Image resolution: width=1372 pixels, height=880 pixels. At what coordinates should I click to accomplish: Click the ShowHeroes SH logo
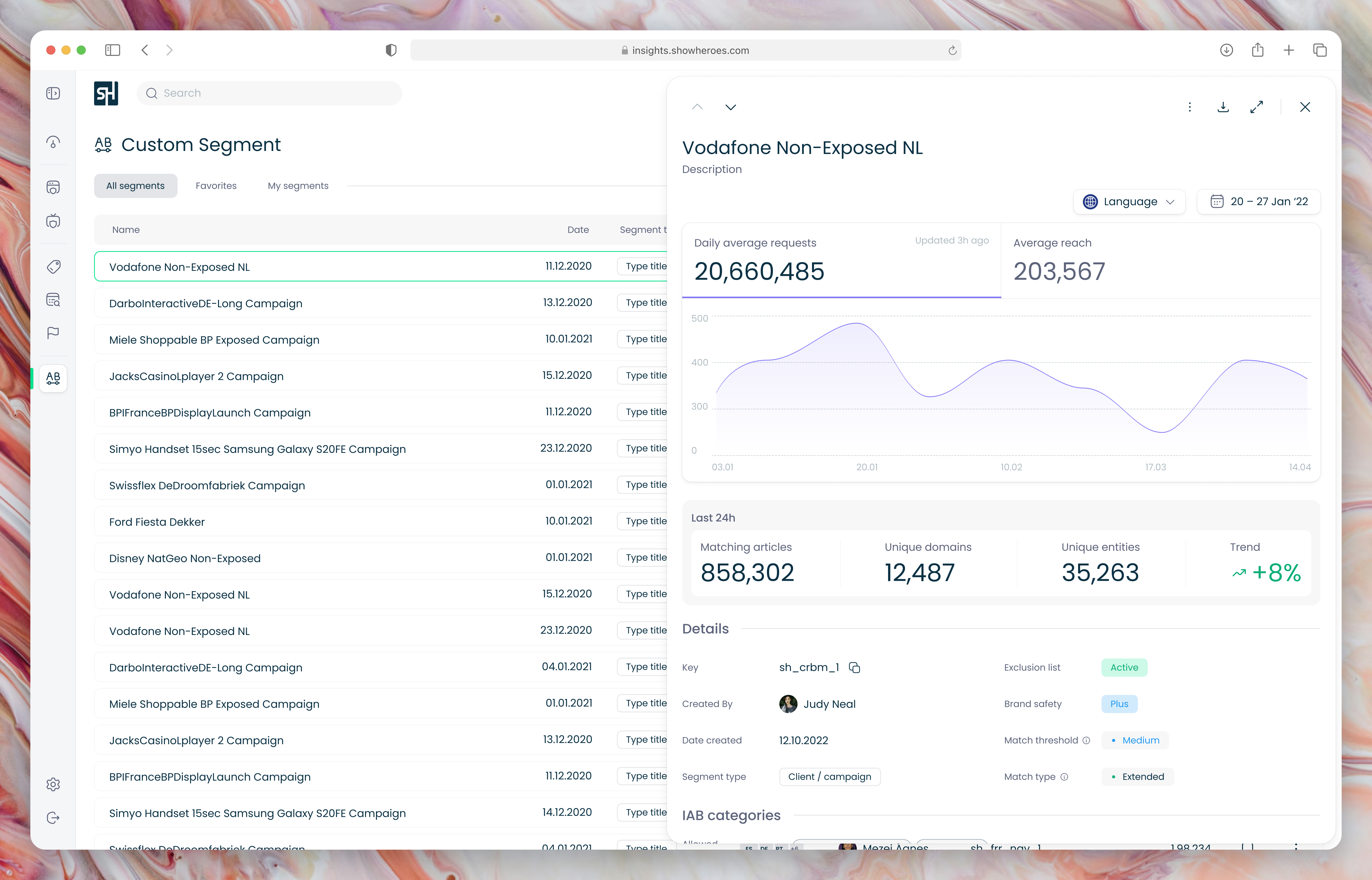[x=106, y=93]
